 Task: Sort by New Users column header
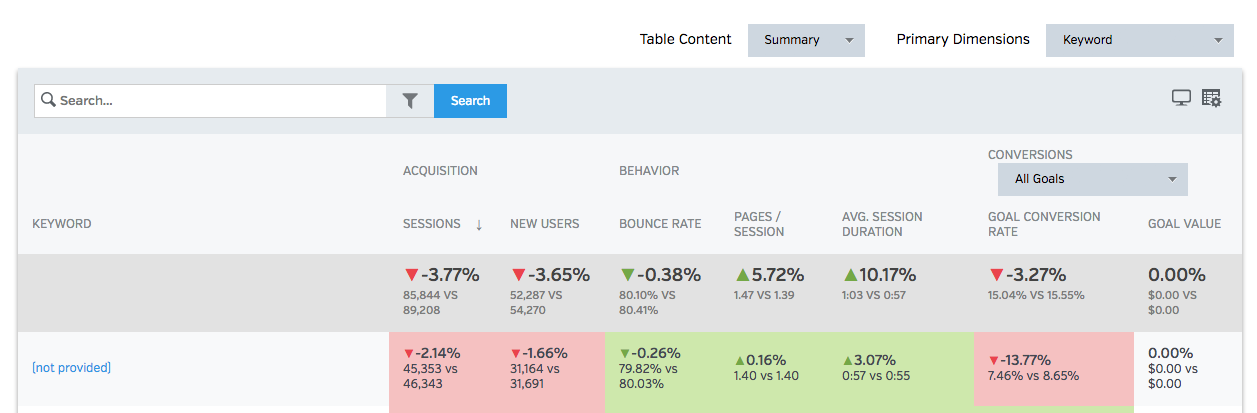pyautogui.click(x=544, y=224)
